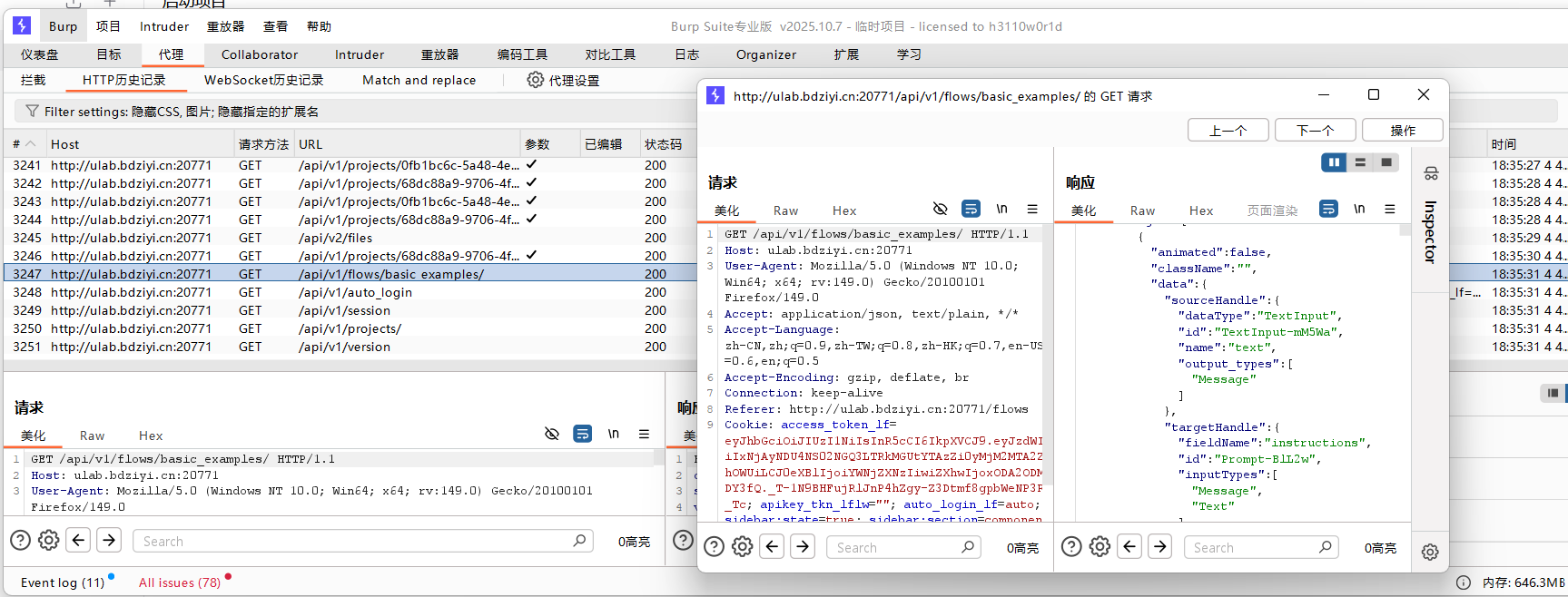Click the filter funnel icon in Filter settings

pyautogui.click(x=32, y=111)
